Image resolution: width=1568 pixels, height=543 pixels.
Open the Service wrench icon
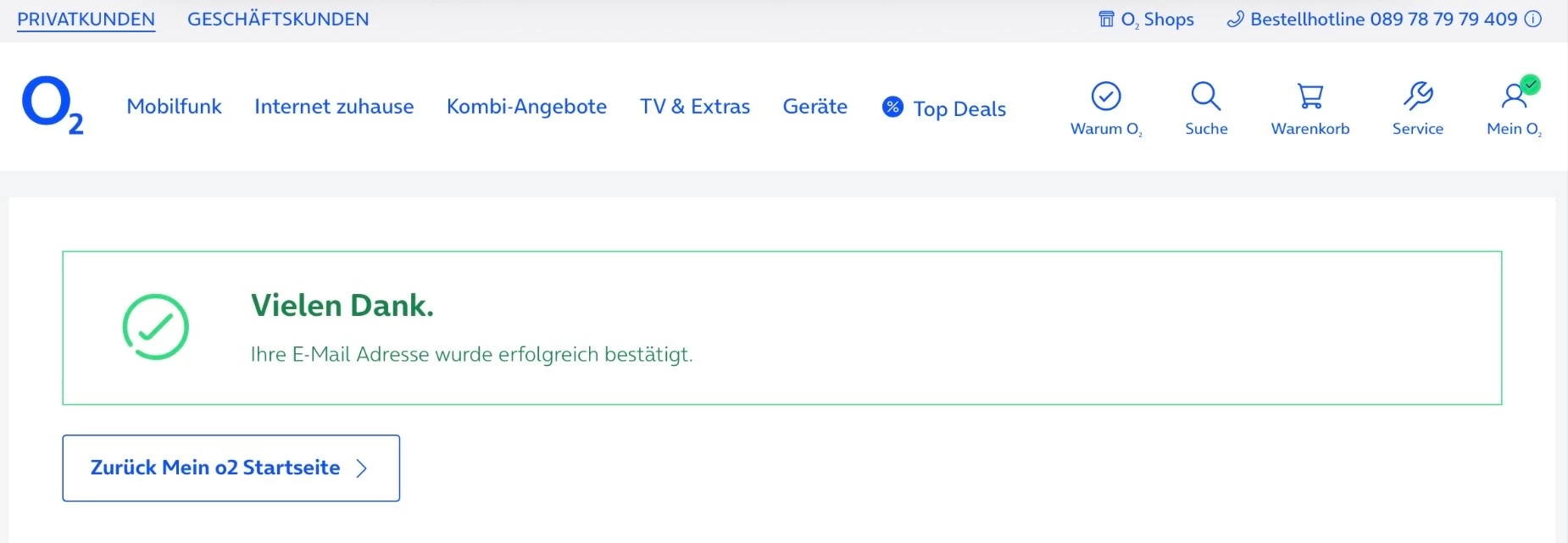1418,97
